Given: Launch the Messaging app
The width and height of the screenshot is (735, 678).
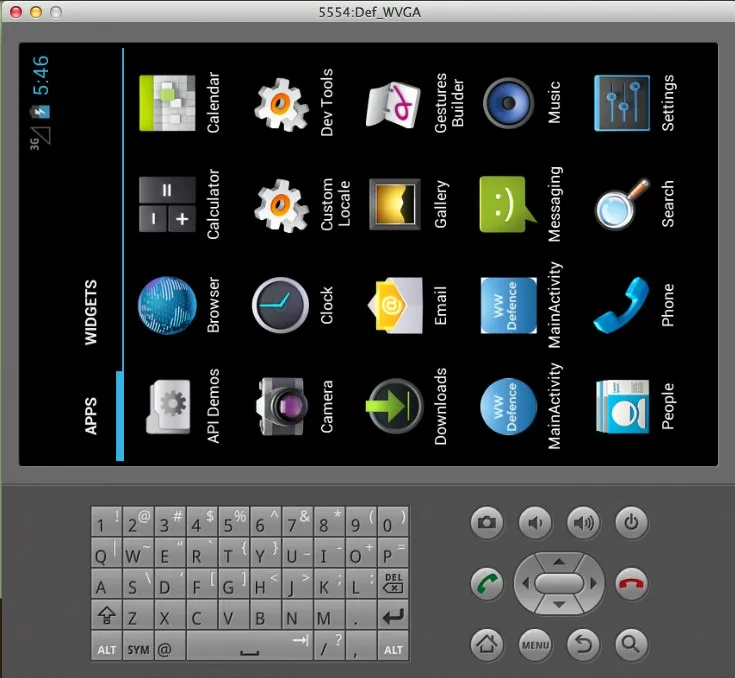Looking at the screenshot, I should (508, 204).
